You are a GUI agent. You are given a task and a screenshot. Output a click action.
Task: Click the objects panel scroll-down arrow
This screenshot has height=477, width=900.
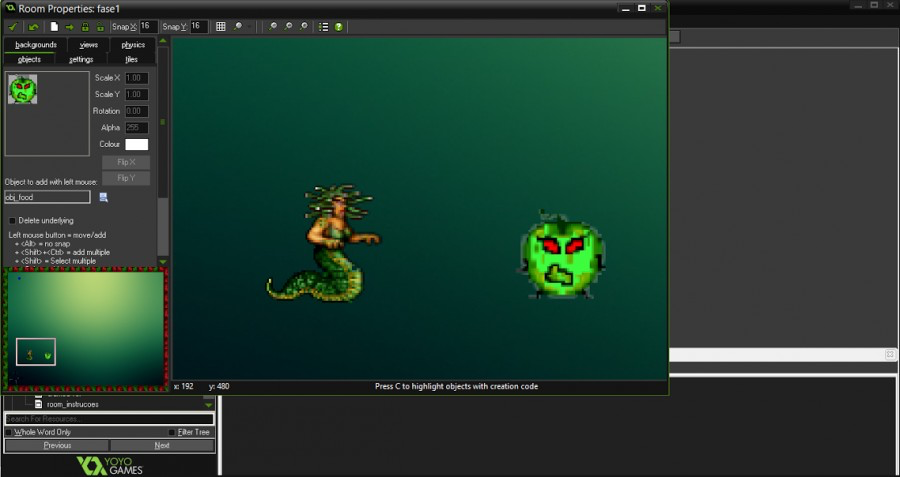pos(163,262)
